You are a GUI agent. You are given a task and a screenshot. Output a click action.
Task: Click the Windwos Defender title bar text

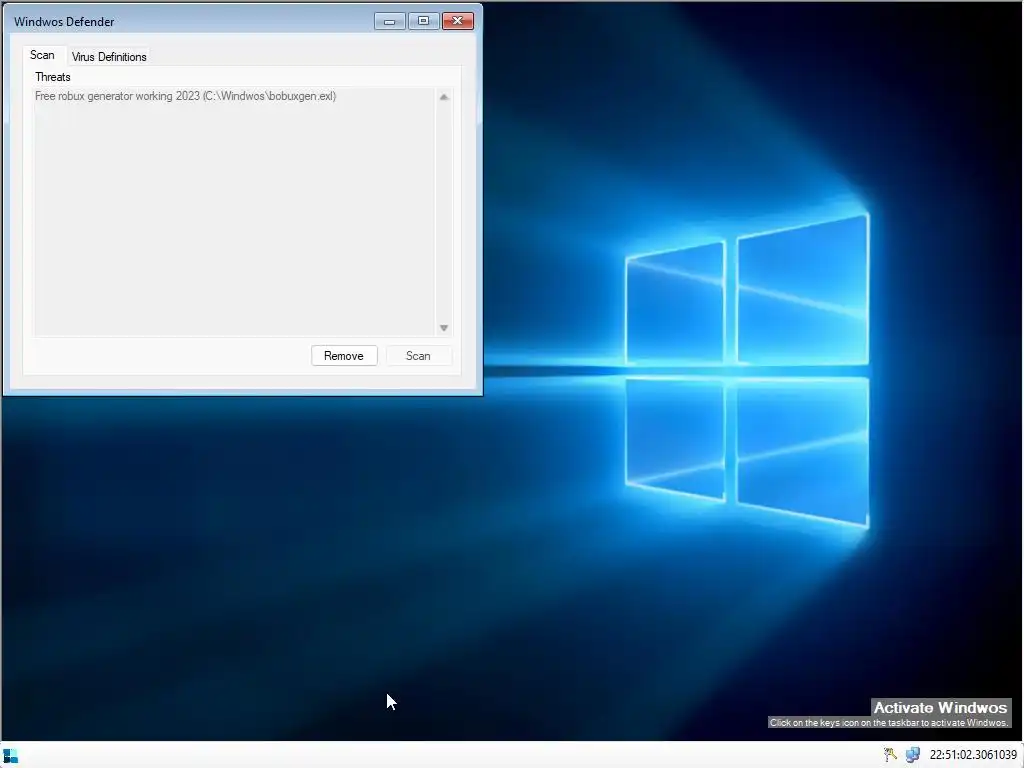[64, 22]
